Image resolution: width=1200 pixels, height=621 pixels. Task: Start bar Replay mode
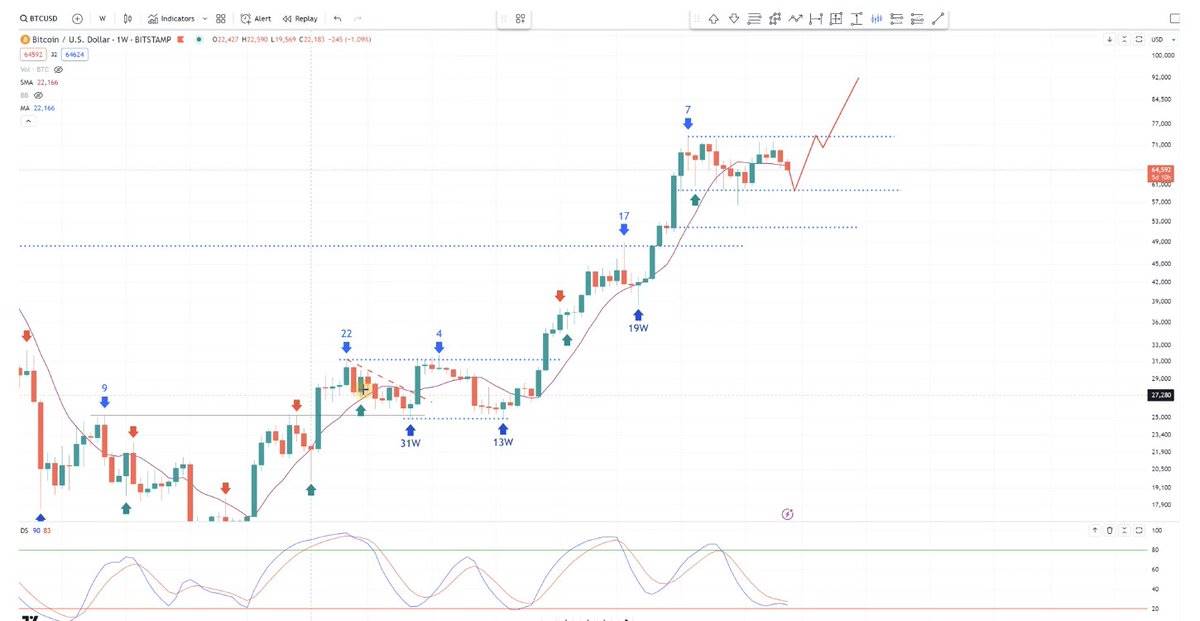300,18
